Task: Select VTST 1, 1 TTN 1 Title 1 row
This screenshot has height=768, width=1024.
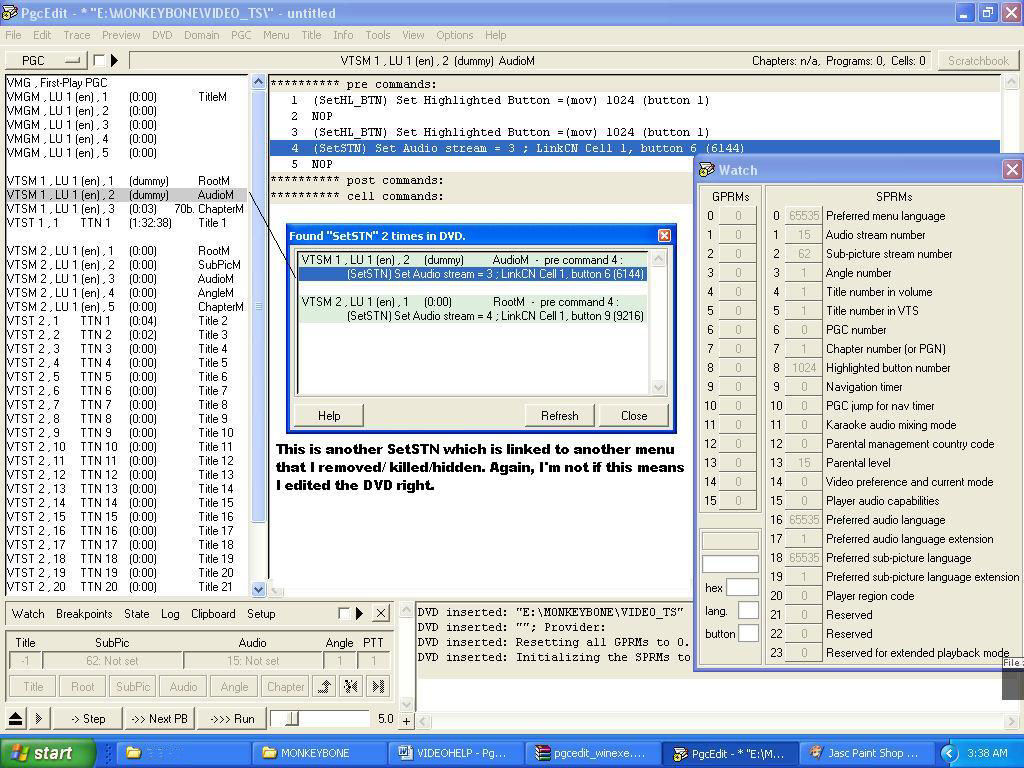Action: click(x=125, y=223)
